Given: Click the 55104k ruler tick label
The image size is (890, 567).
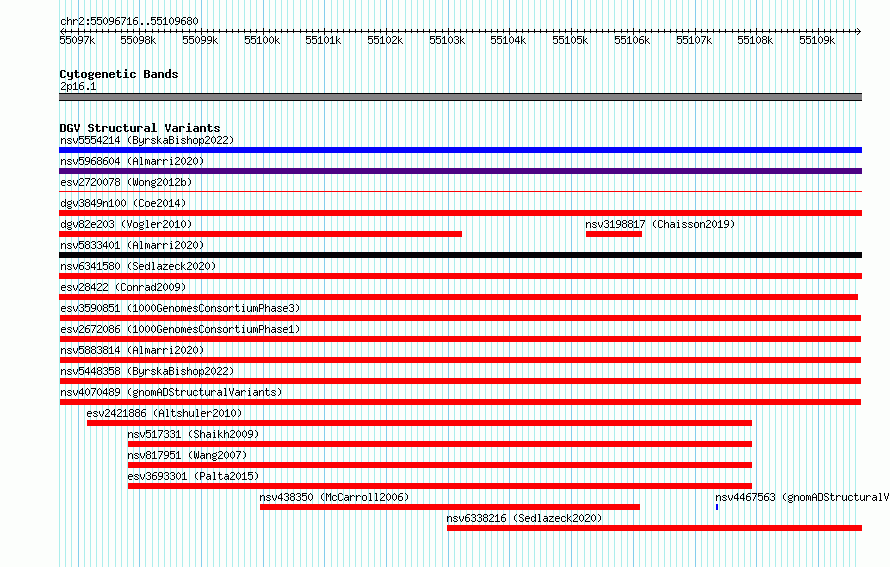Looking at the screenshot, I should tap(509, 40).
